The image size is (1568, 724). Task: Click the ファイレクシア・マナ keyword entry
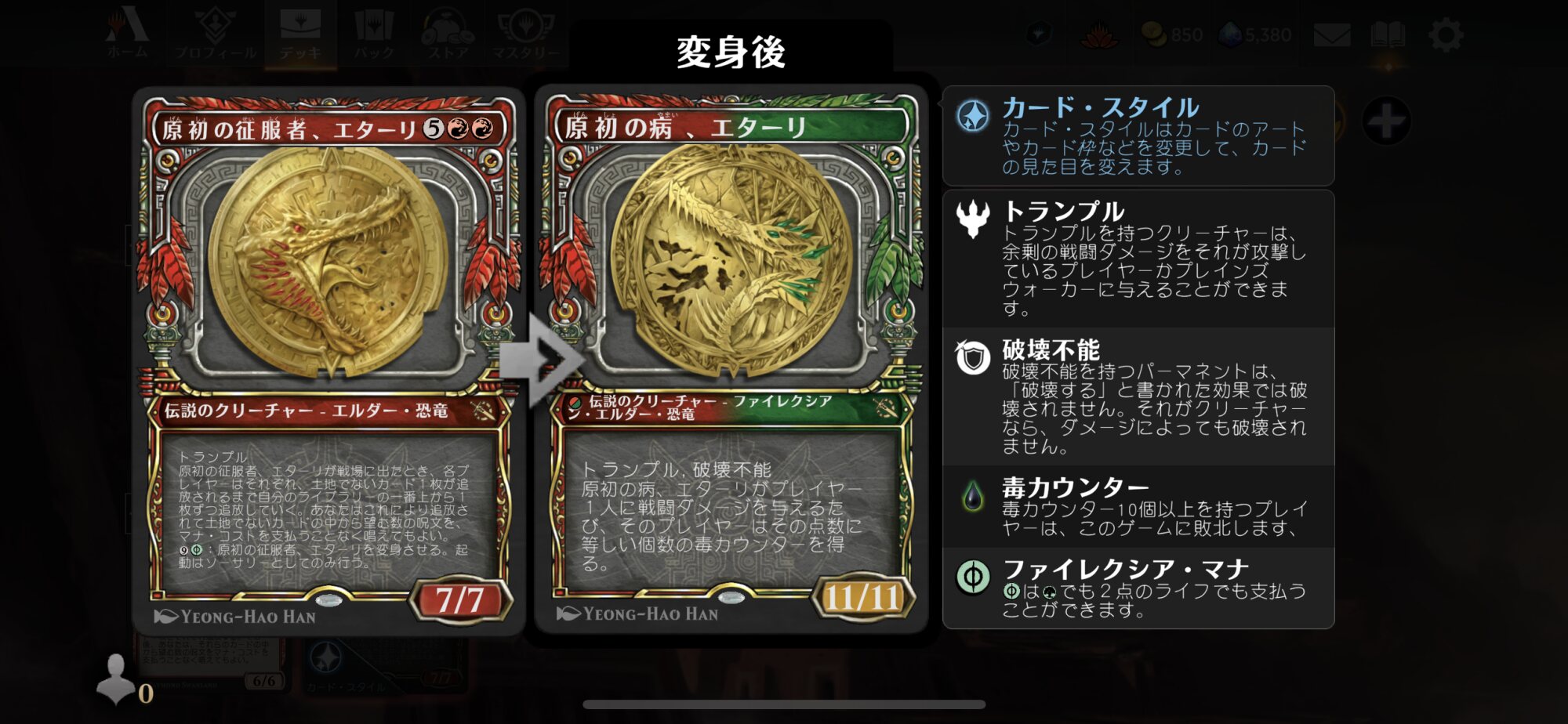click(1138, 588)
